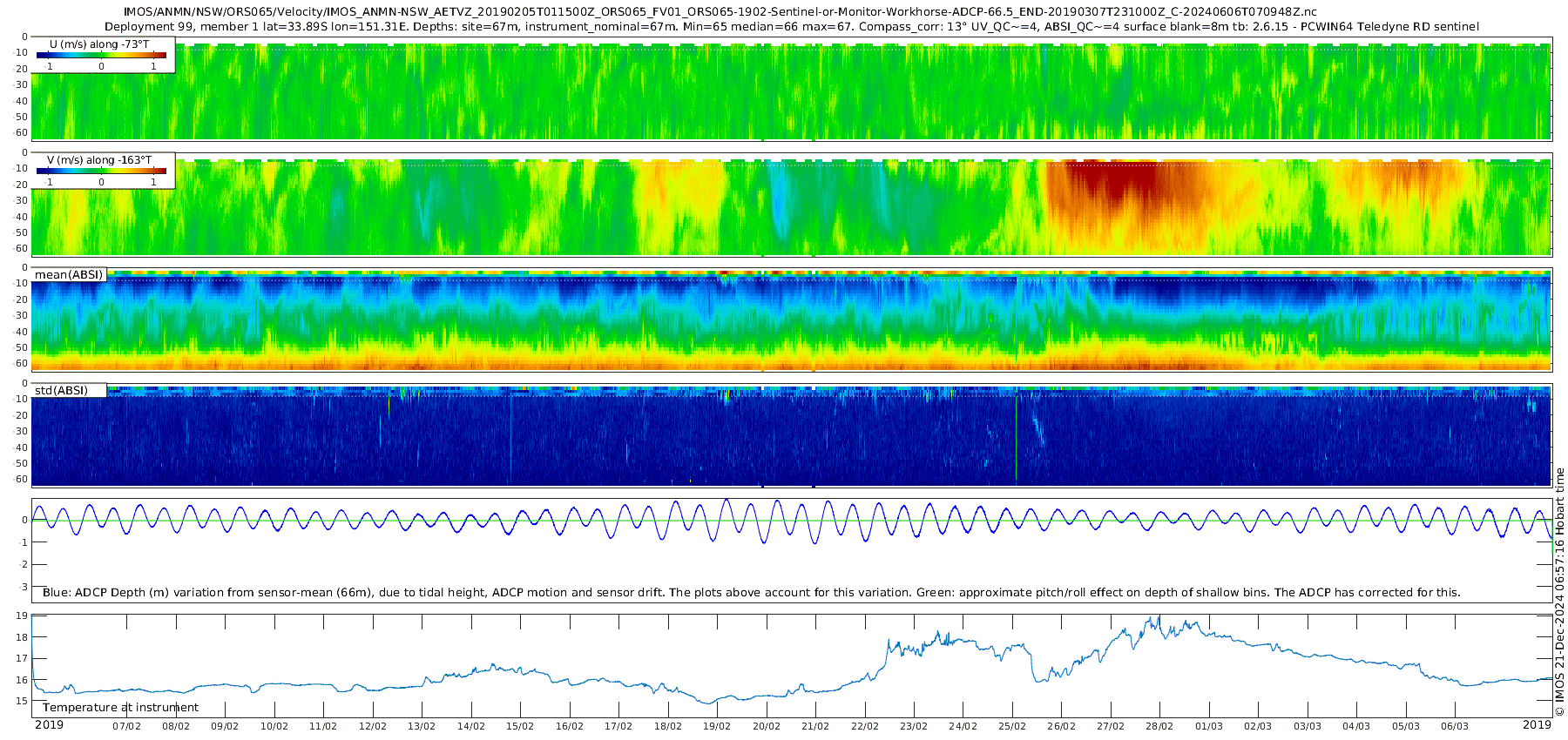Image resolution: width=1568 pixels, height=740 pixels.
Task: Click the -3 tick on depth variation axis
Action: (24, 587)
